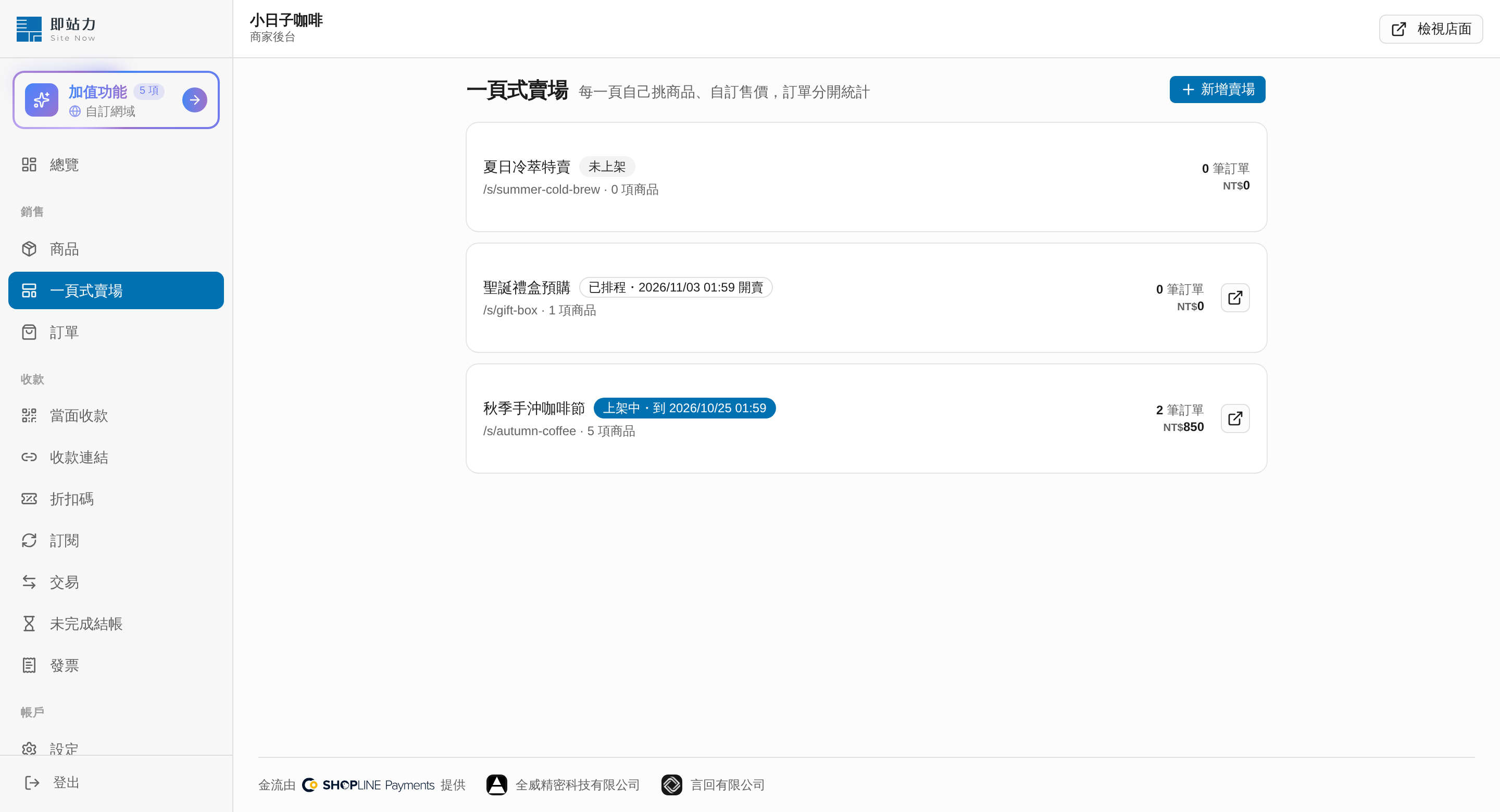The height and width of the screenshot is (812, 1500).
Task: Click the 言回有限公司 logo icon
Action: click(x=672, y=784)
